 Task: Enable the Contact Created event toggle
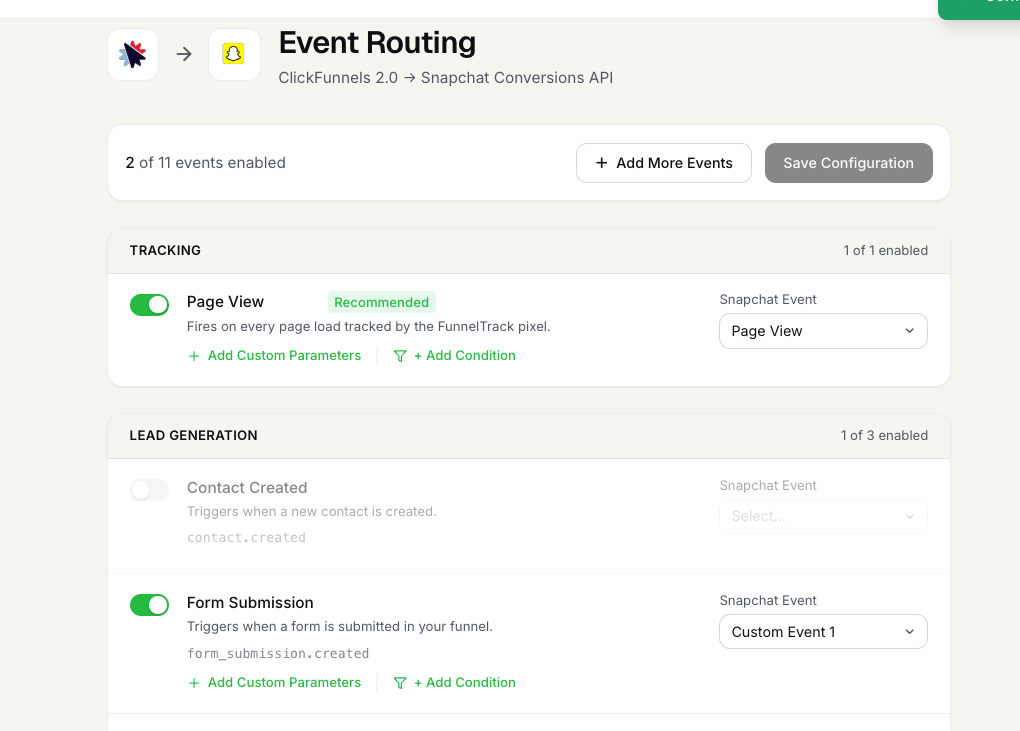149,490
